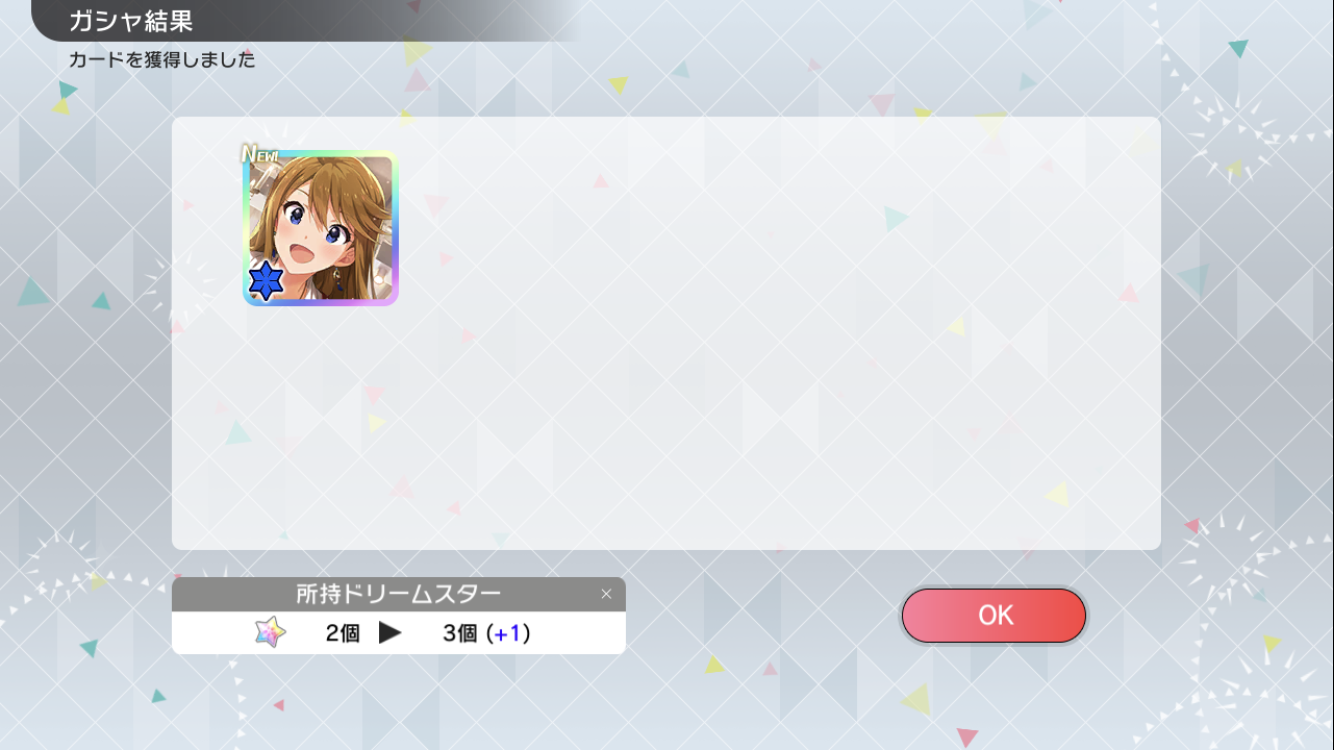
Task: Click the カードを獲得しました message text
Action: (x=162, y=60)
